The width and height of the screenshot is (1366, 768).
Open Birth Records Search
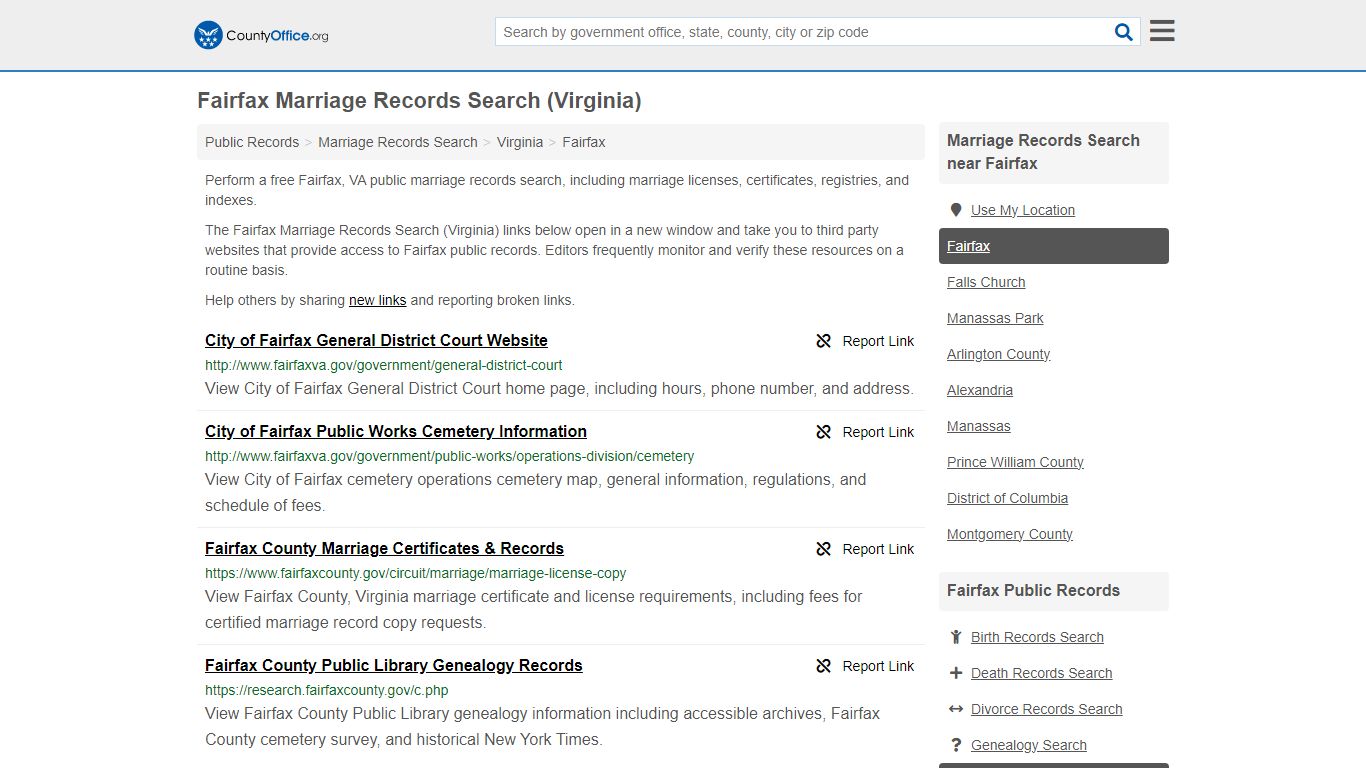click(x=1037, y=637)
